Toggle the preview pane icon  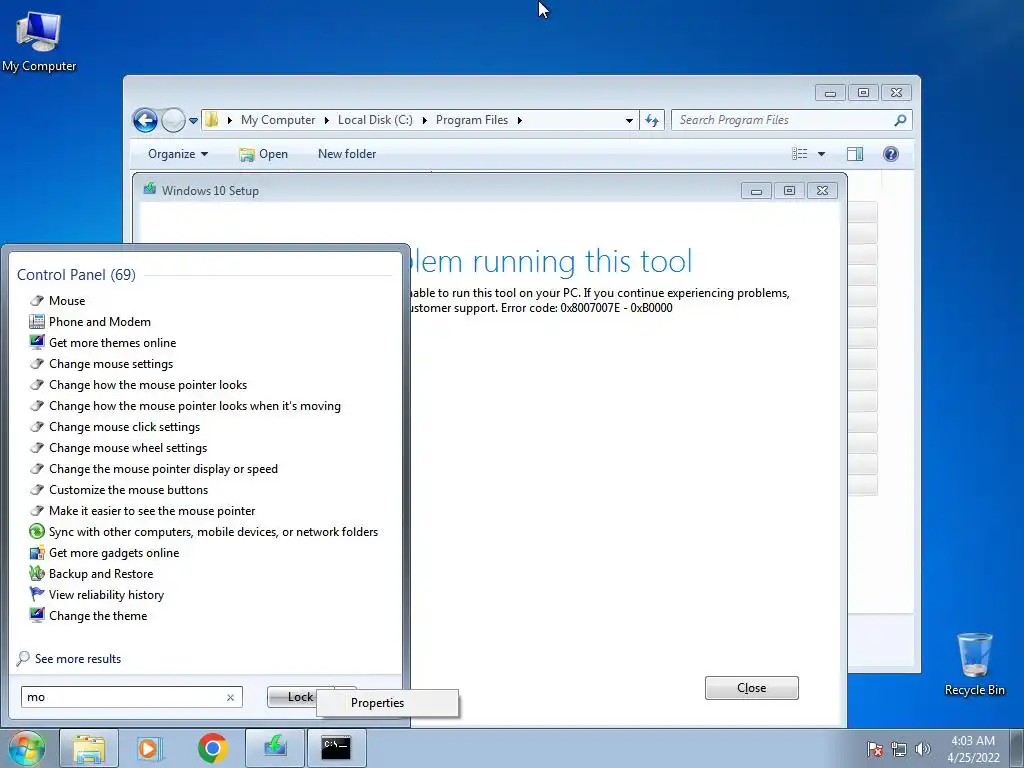click(855, 154)
